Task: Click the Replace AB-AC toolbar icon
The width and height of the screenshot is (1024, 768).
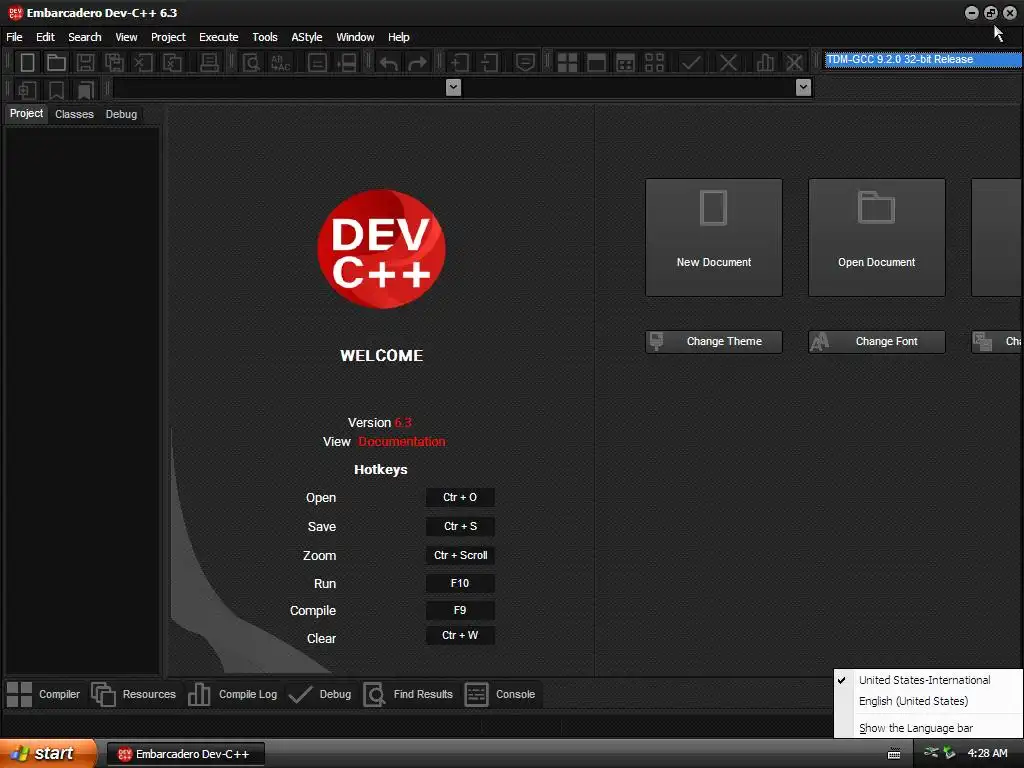Action: (280, 63)
